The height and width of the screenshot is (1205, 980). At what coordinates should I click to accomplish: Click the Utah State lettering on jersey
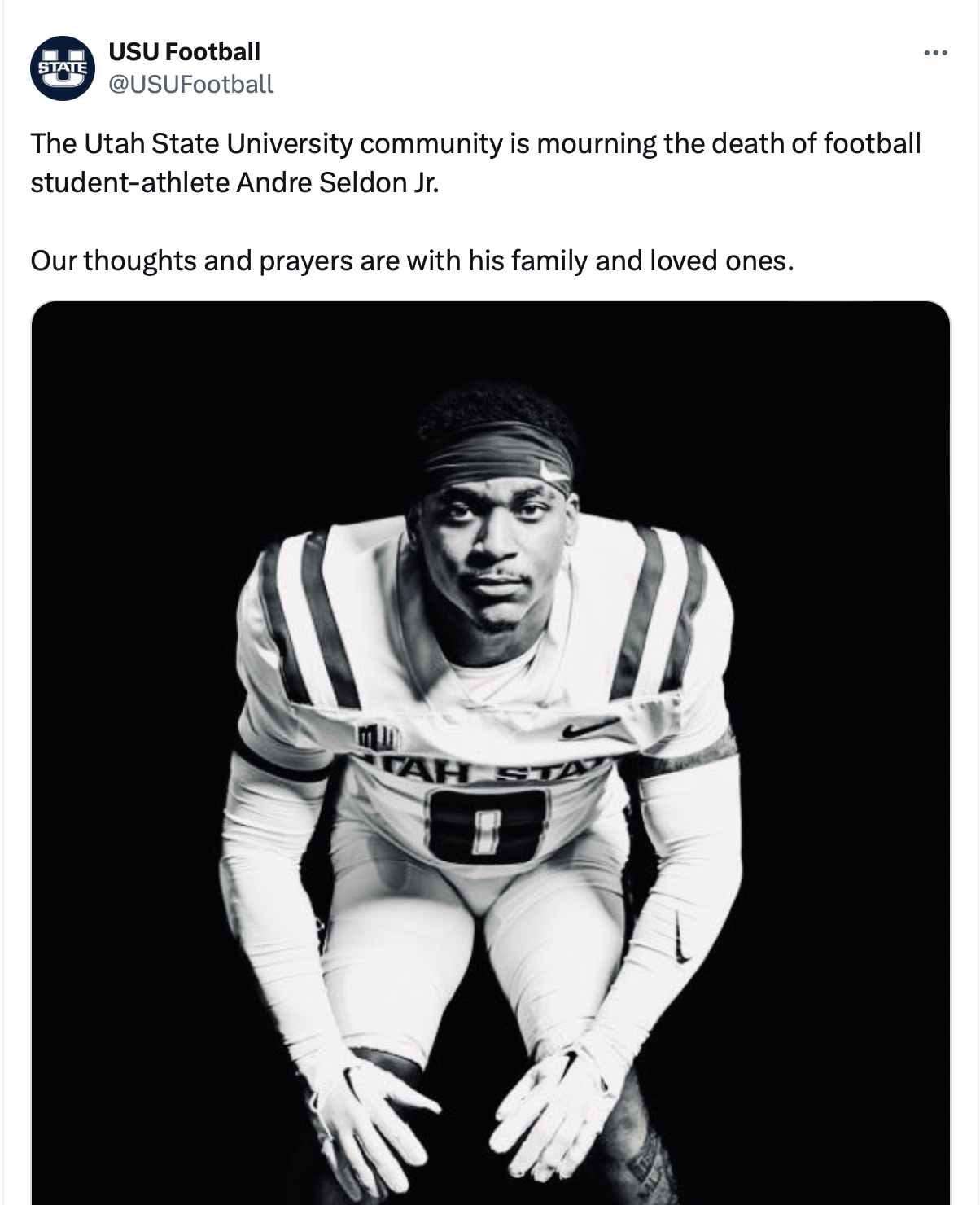coord(482,771)
